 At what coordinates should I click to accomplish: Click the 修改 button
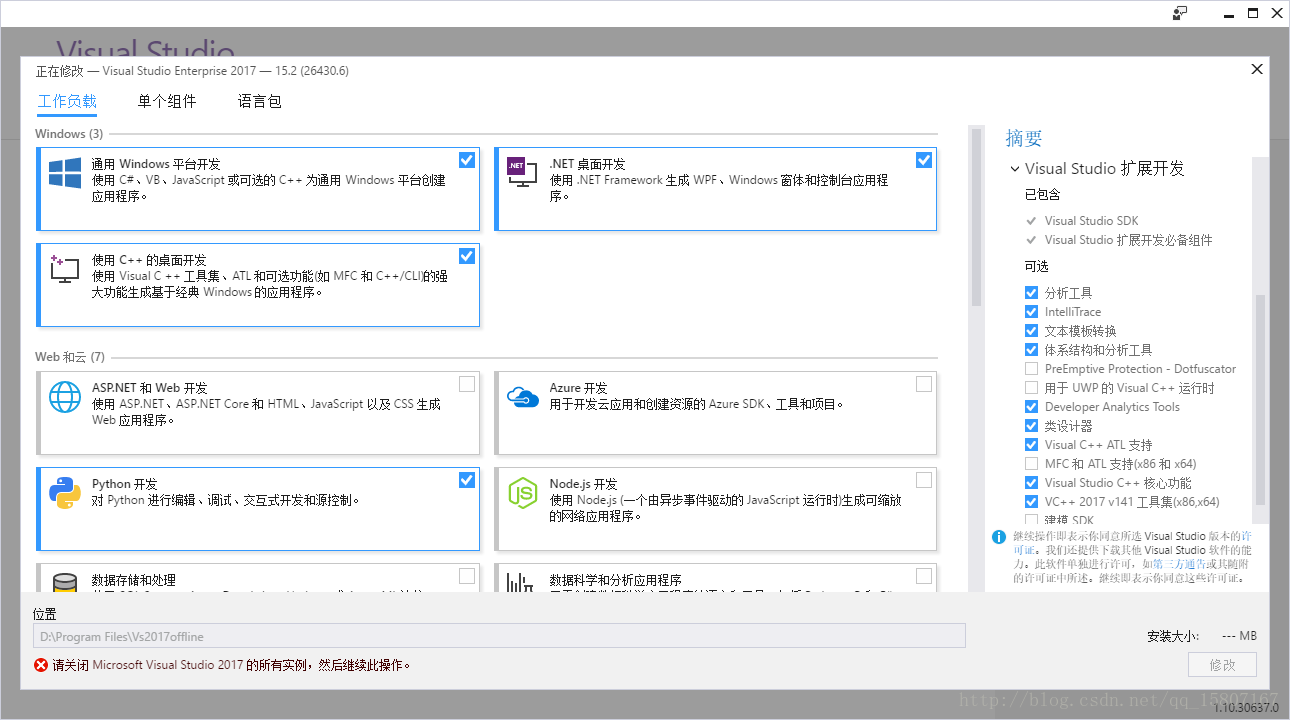pos(1222,665)
